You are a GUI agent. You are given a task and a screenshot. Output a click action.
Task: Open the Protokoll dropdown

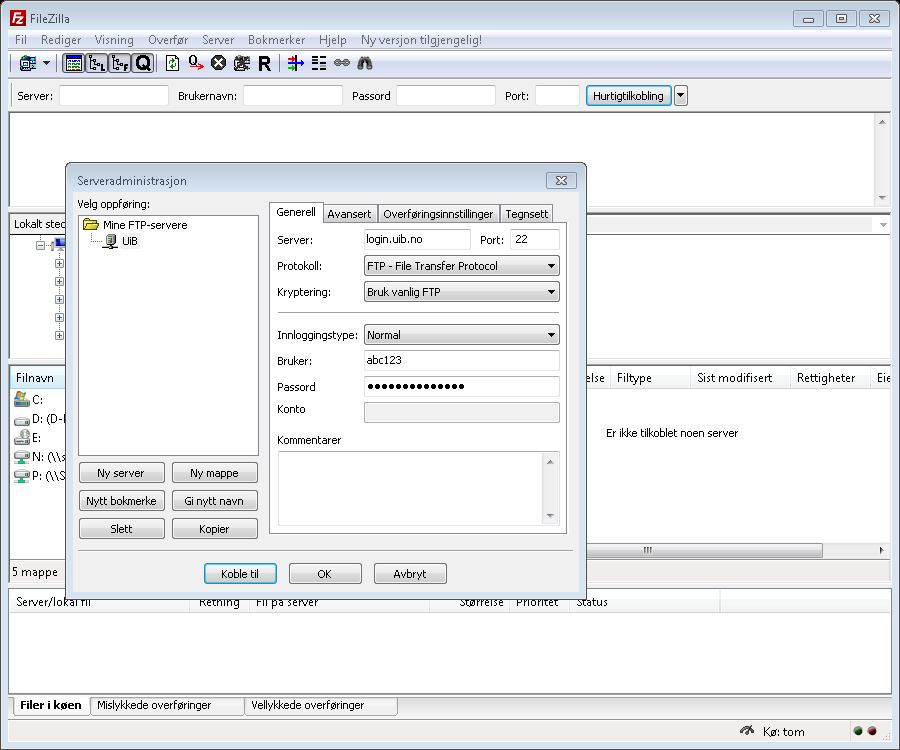click(x=461, y=266)
